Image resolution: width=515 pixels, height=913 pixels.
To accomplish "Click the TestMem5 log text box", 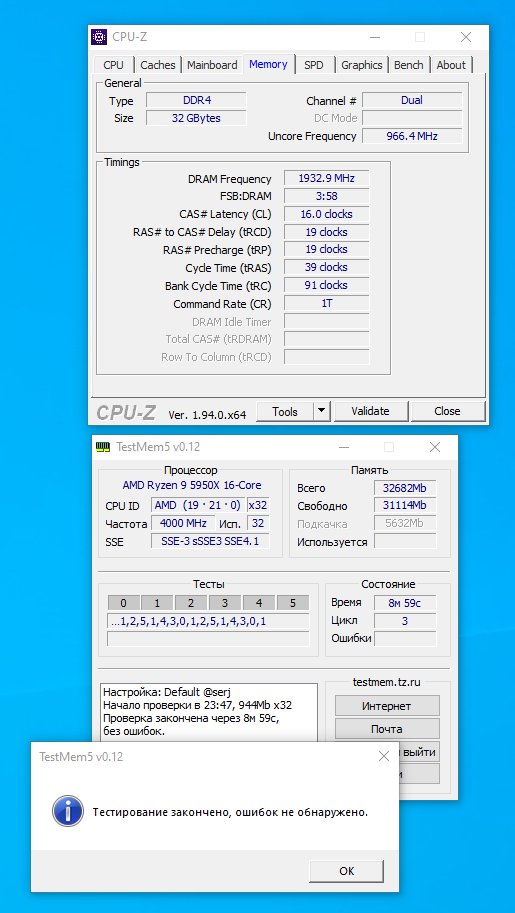I will click(209, 713).
